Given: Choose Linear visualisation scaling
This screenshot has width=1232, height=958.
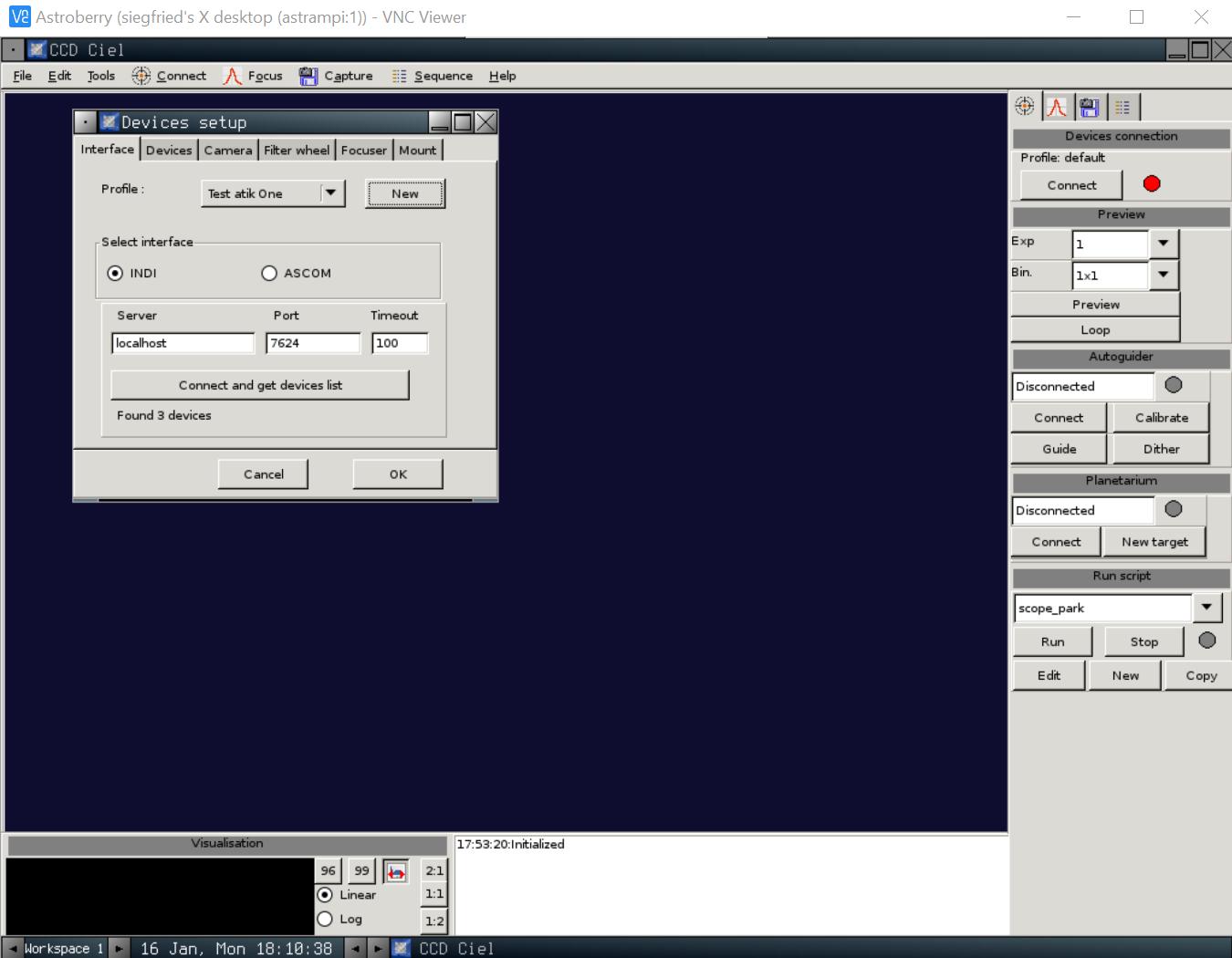Looking at the screenshot, I should [x=325, y=895].
